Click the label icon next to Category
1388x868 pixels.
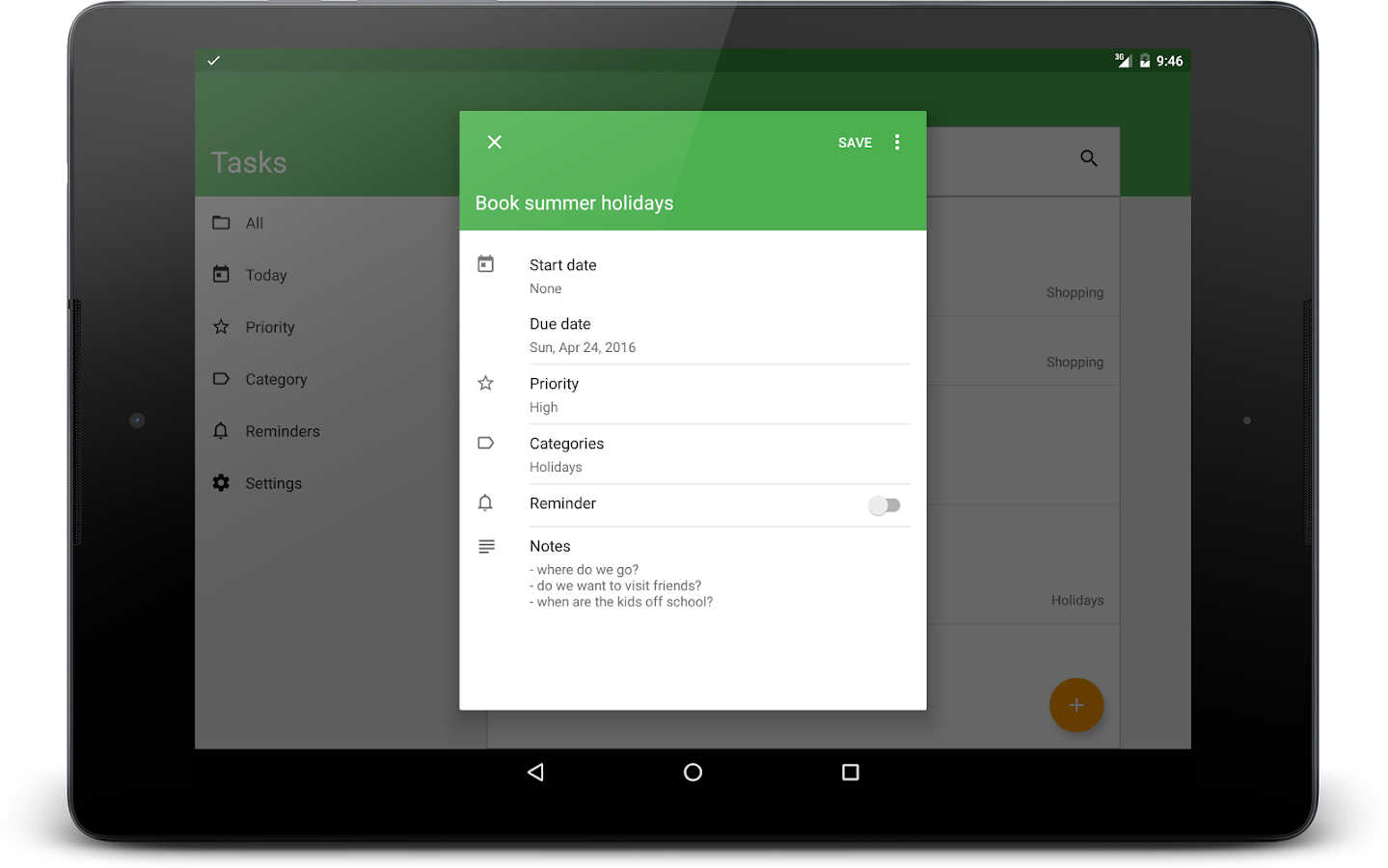(221, 378)
